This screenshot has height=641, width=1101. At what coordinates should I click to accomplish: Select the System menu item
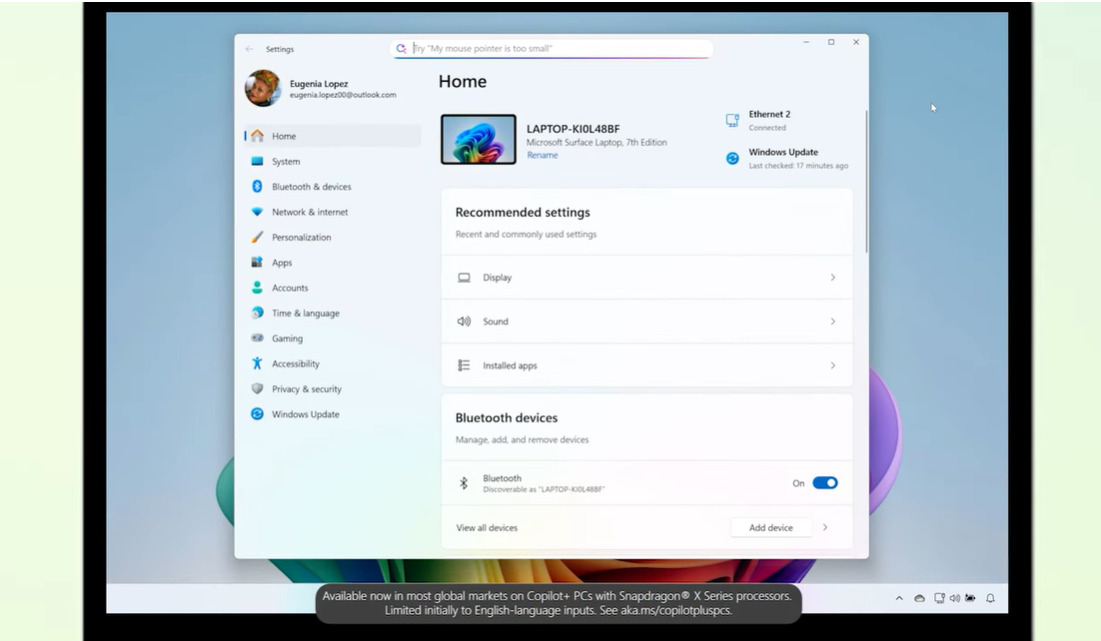[x=285, y=162]
